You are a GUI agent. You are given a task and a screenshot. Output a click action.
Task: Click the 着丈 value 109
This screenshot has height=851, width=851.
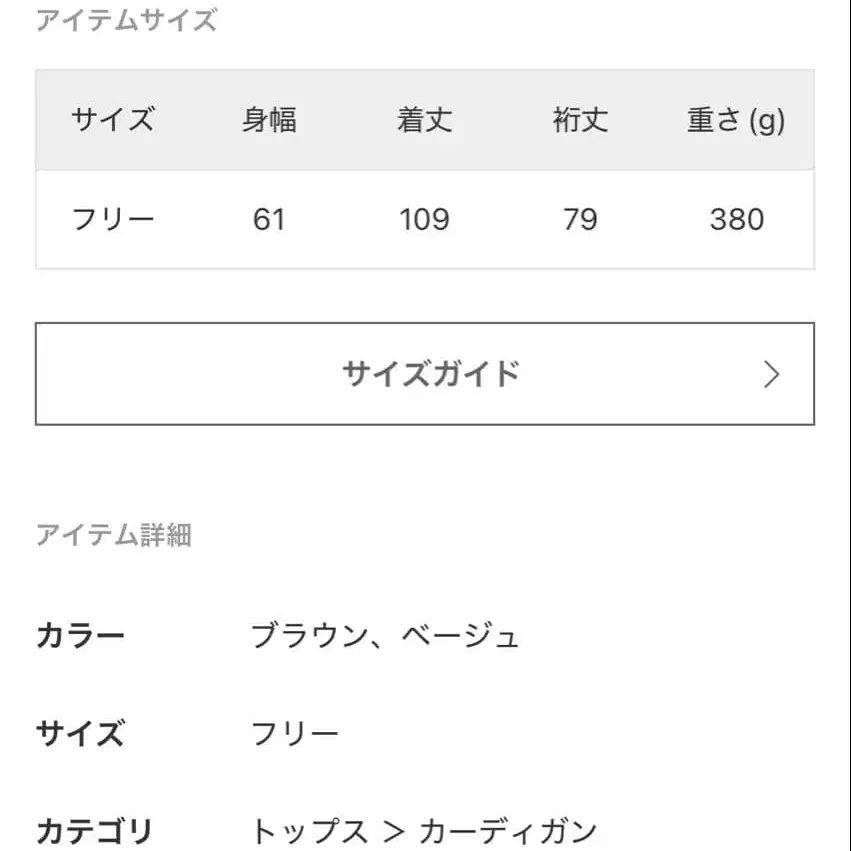[x=424, y=218]
